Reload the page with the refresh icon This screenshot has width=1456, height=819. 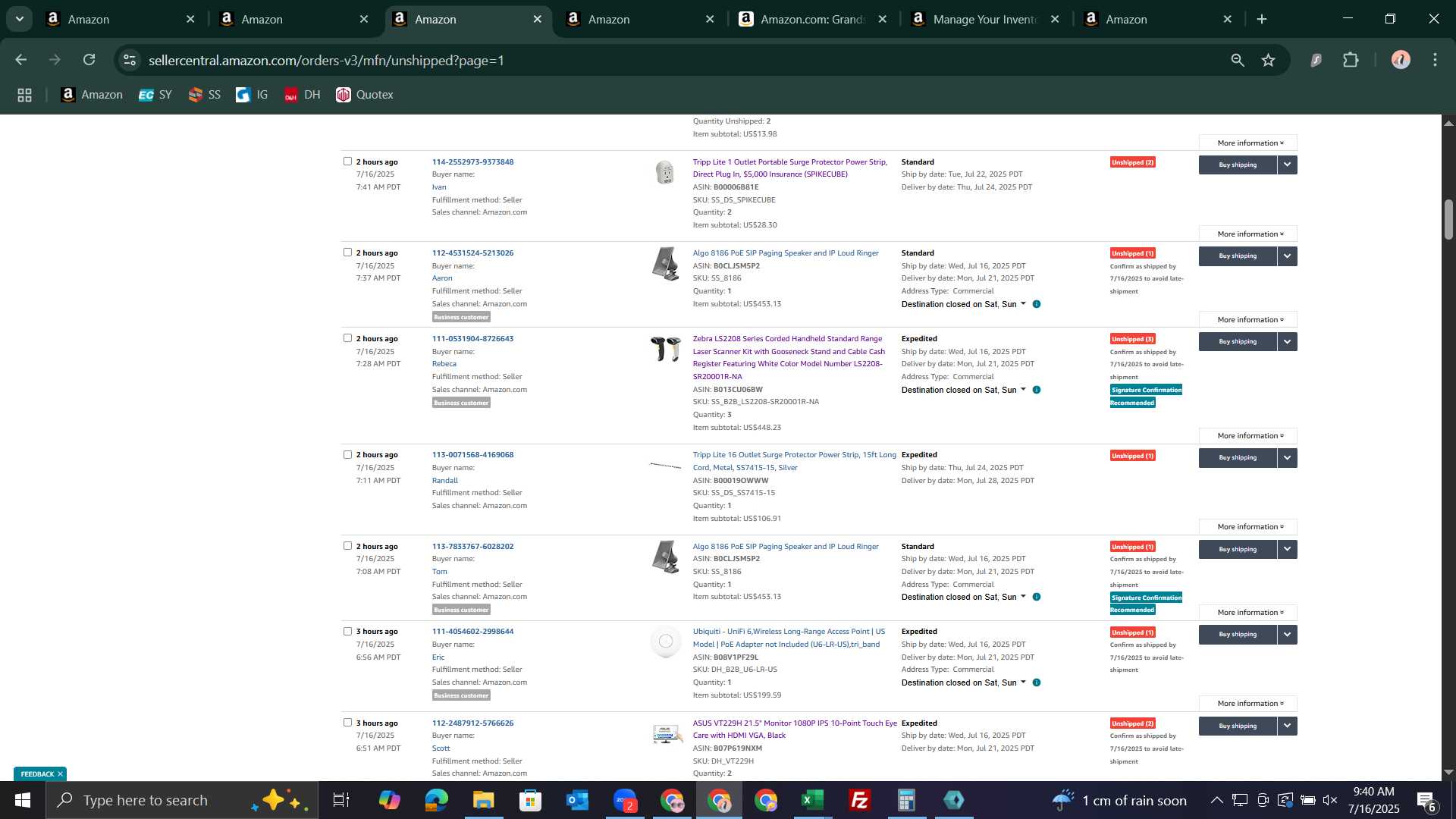coord(89,60)
